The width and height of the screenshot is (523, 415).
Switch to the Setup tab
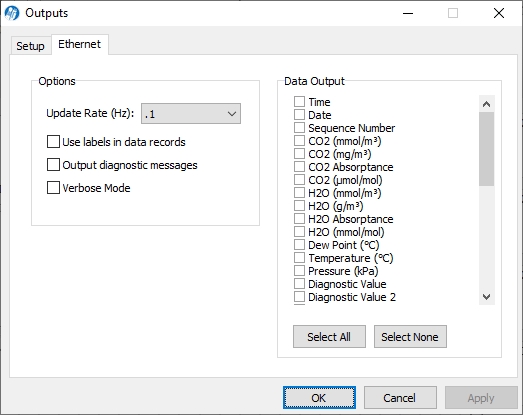[30, 46]
